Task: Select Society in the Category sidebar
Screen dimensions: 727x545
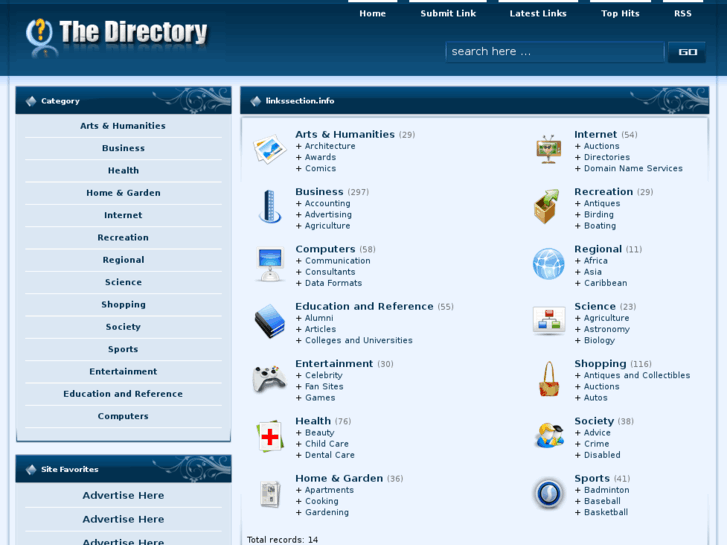Action: 123,327
